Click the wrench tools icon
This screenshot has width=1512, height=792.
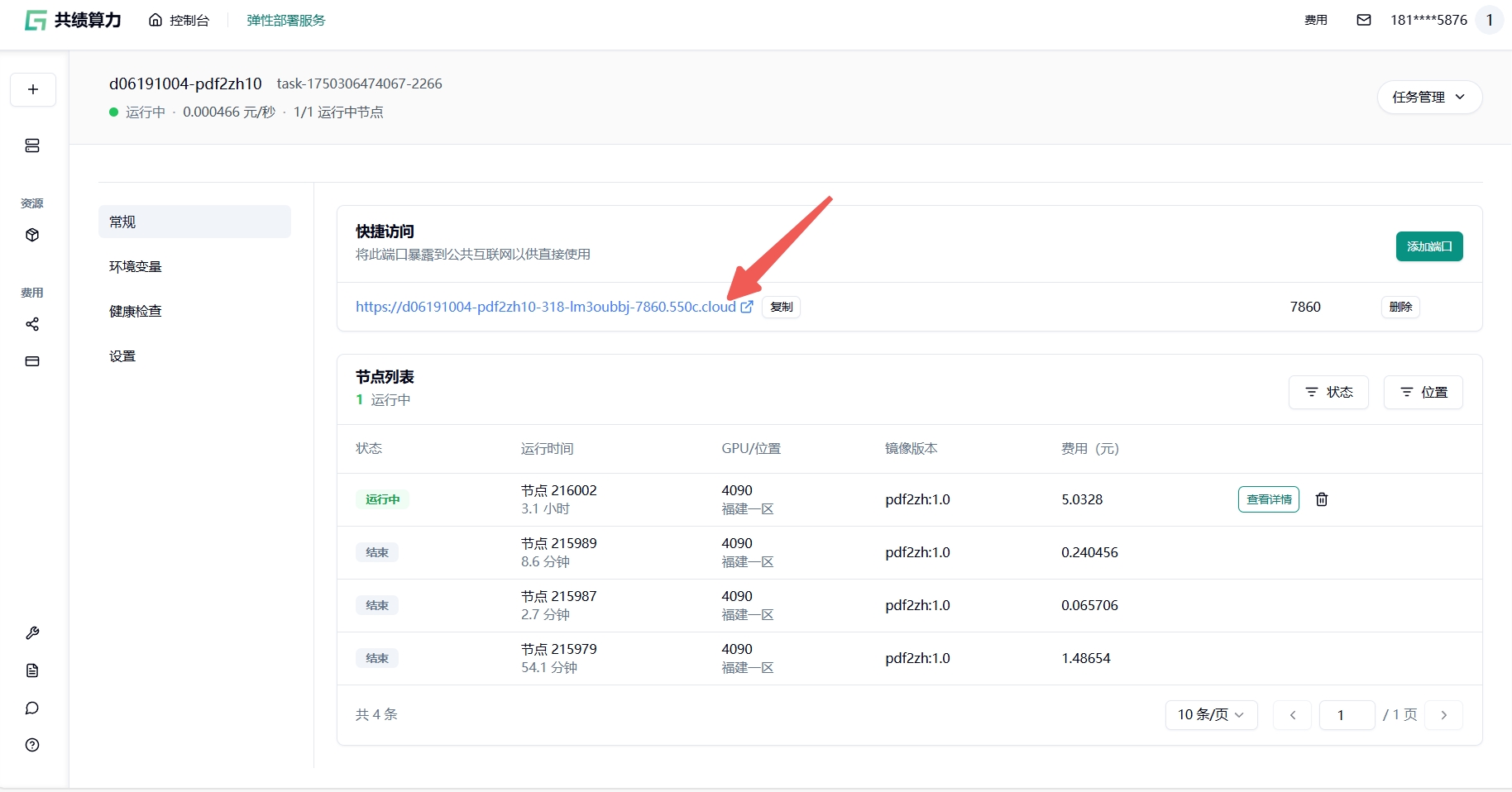[x=32, y=633]
